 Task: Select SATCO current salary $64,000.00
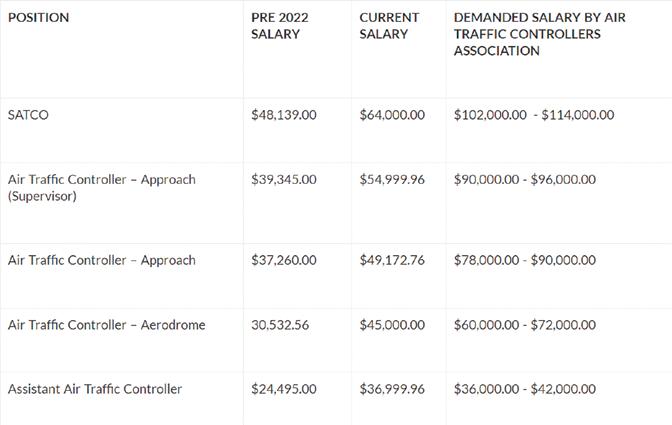pos(392,115)
